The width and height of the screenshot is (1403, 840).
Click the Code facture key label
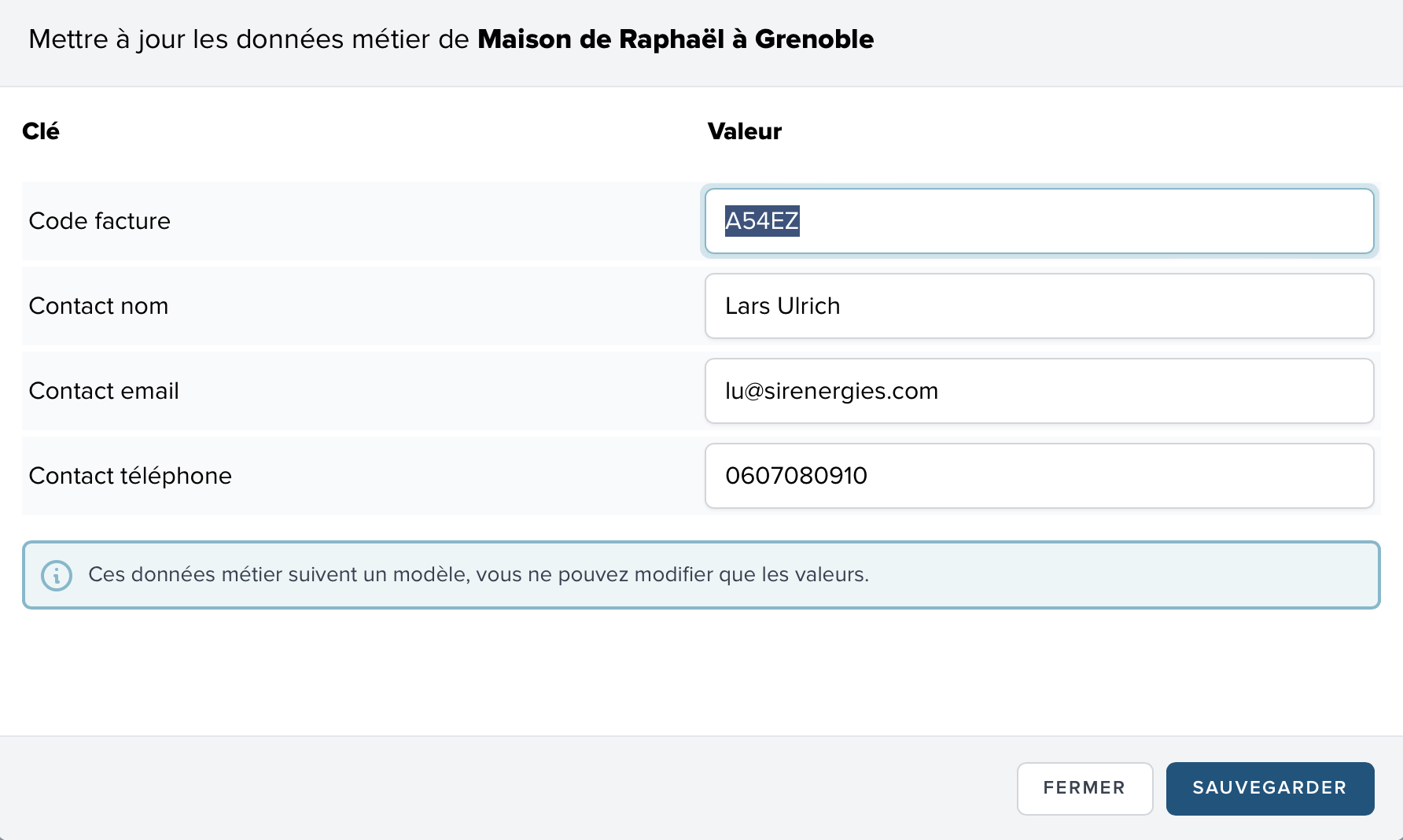pyautogui.click(x=99, y=221)
